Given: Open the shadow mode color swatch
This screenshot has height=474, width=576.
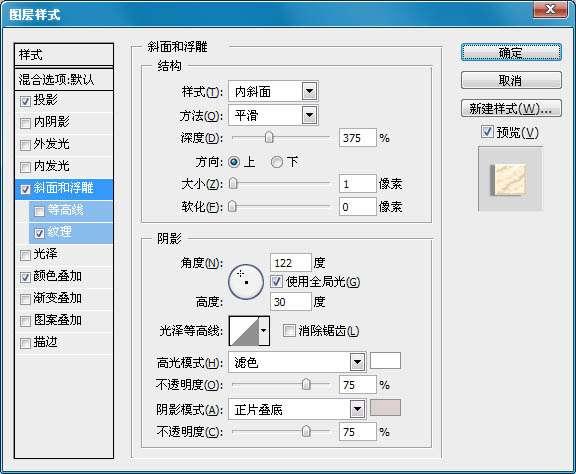Looking at the screenshot, I should [385, 408].
